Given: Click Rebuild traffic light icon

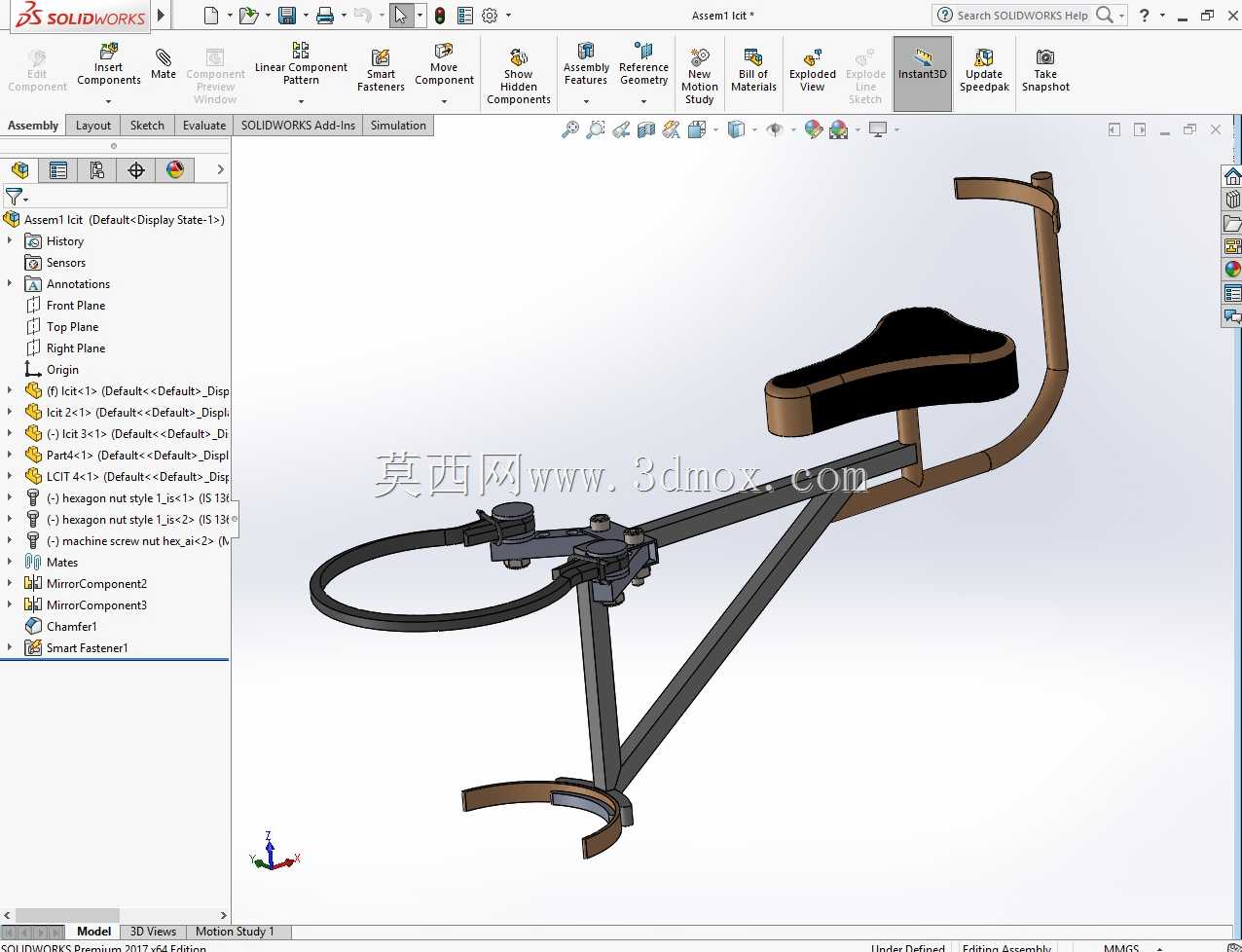Looking at the screenshot, I should pos(440,15).
